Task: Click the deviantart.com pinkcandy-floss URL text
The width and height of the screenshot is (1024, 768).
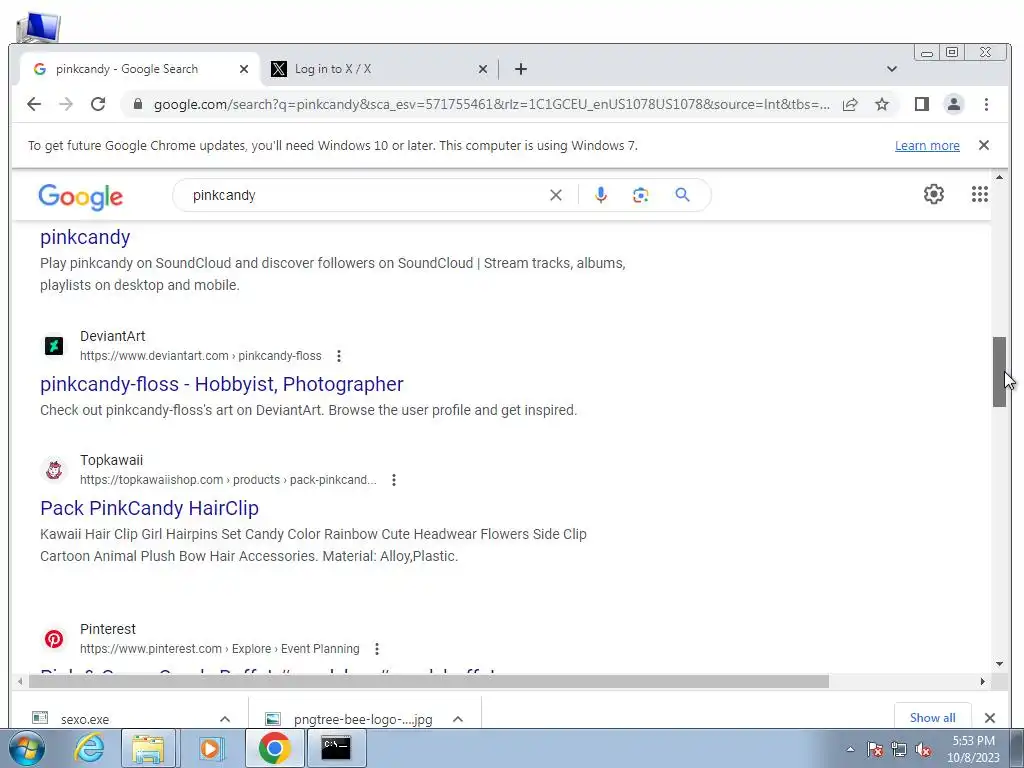Action: (x=200, y=356)
